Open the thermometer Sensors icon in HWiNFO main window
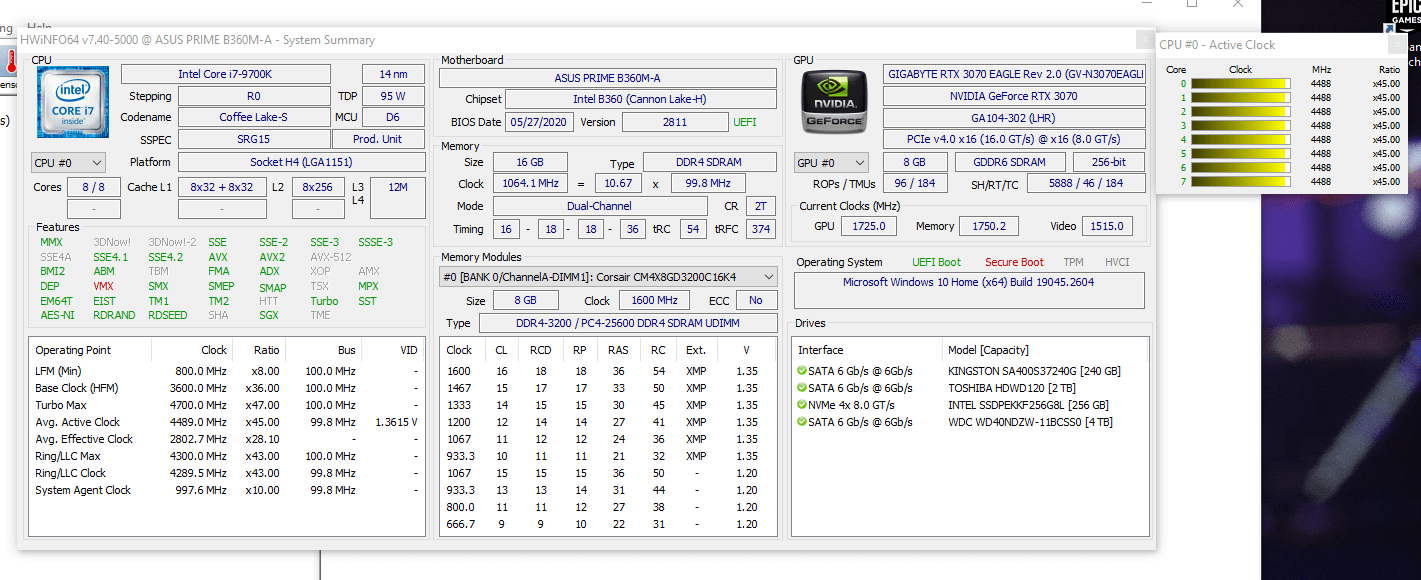 pyautogui.click(x=8, y=63)
